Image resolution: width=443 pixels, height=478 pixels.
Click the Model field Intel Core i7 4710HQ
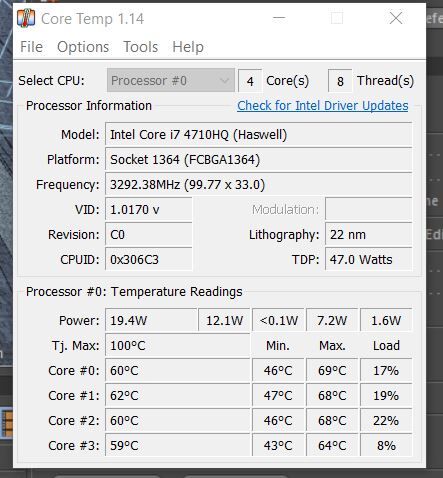pyautogui.click(x=259, y=135)
